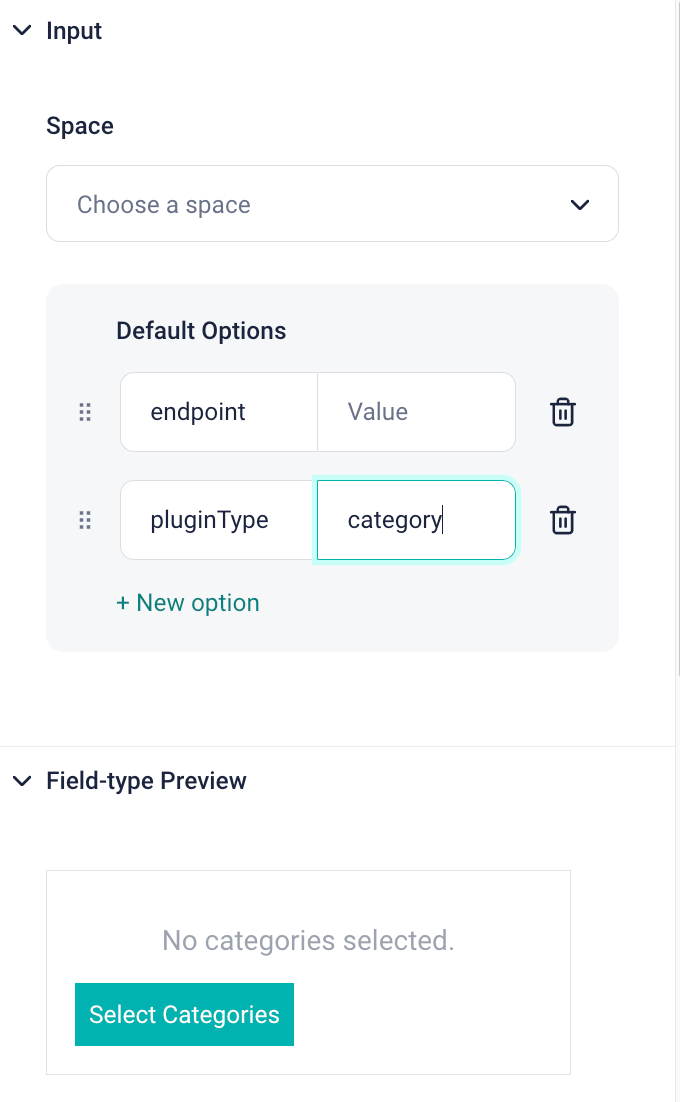
Task: Click the Input section title
Action: coord(74,31)
